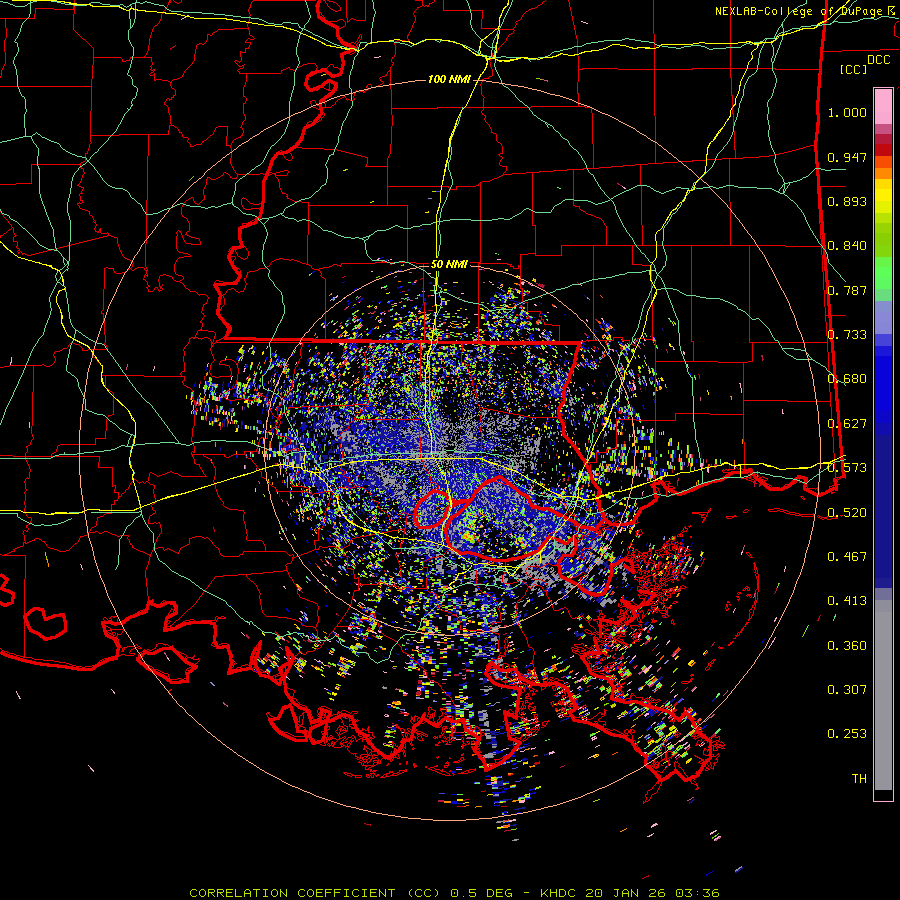Click the 0.253 colorbar value
The height and width of the screenshot is (900, 900).
tap(847, 734)
